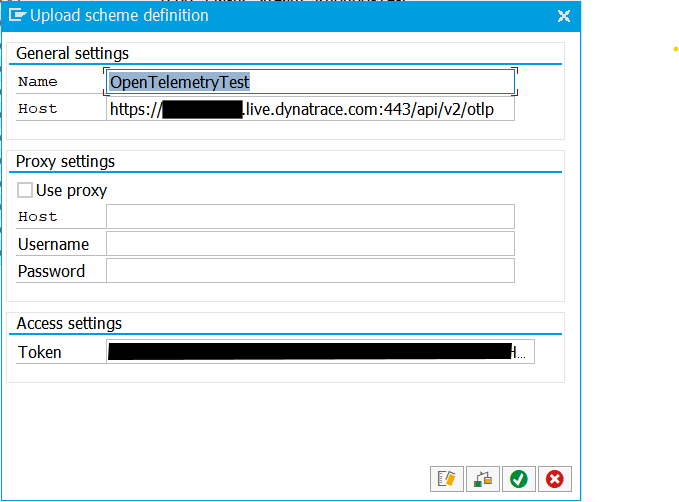Select the proxy Host input field

coord(310,217)
